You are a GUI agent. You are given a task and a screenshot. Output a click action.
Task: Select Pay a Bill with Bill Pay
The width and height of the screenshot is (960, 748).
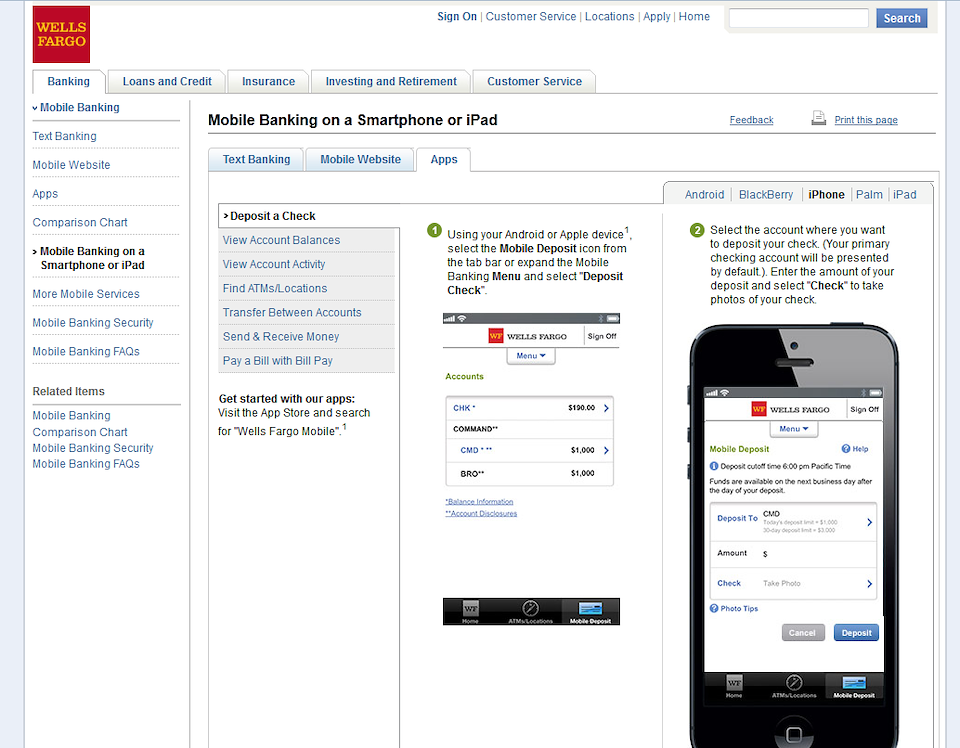click(x=307, y=361)
